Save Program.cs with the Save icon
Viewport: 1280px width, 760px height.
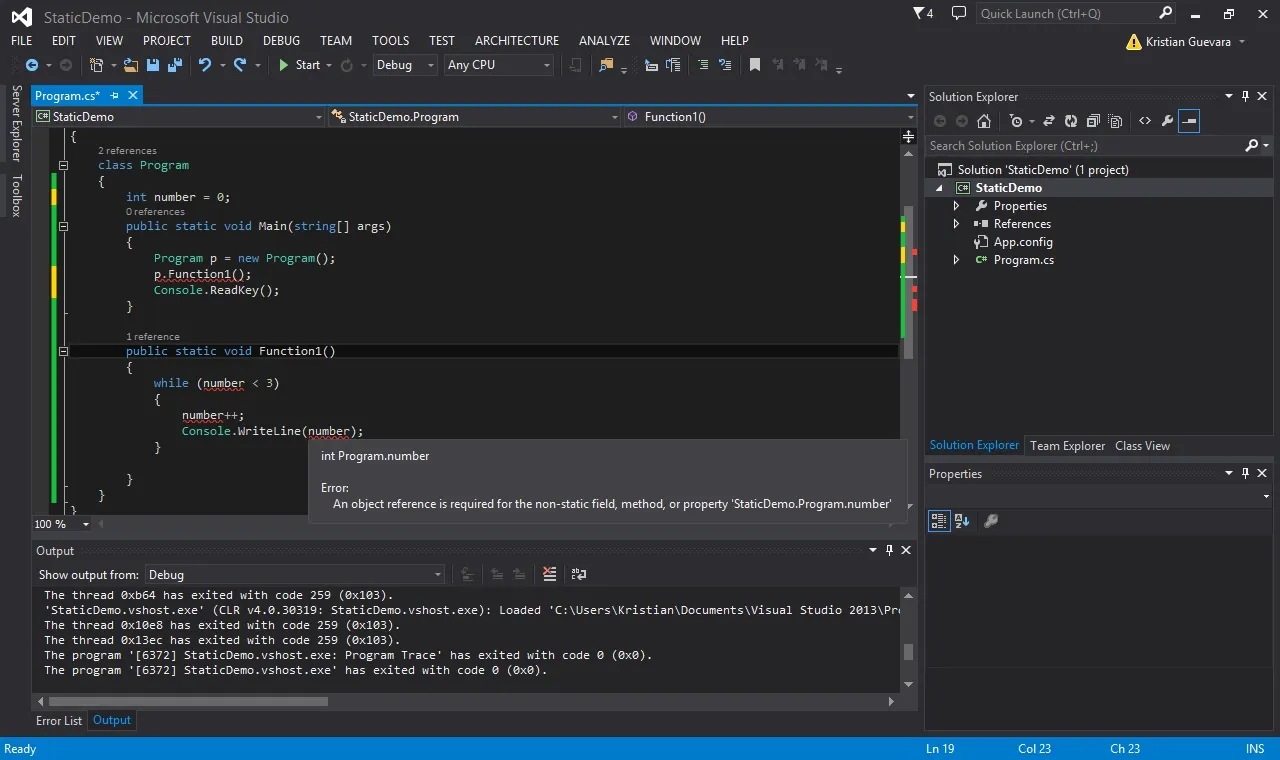153,65
